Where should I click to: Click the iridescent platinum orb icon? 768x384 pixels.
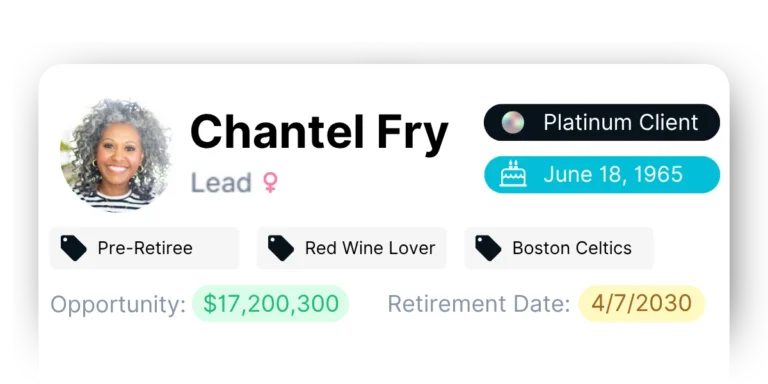[513, 122]
